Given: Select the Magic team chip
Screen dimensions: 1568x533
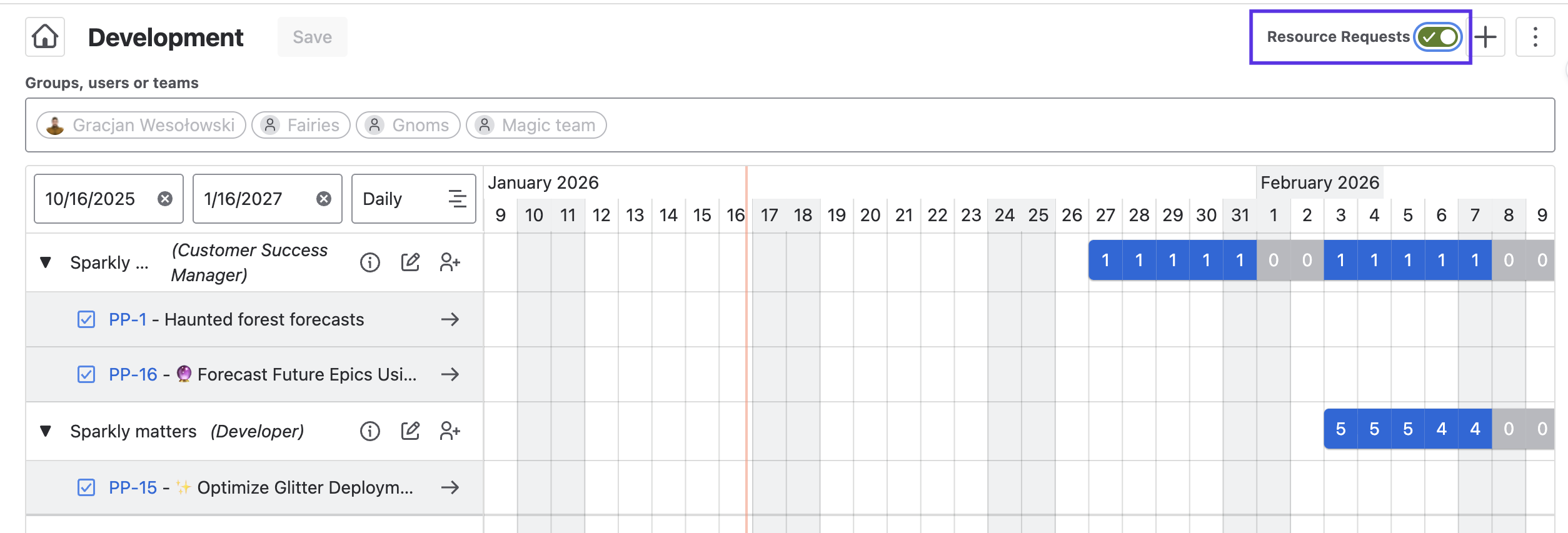Looking at the screenshot, I should tap(536, 125).
